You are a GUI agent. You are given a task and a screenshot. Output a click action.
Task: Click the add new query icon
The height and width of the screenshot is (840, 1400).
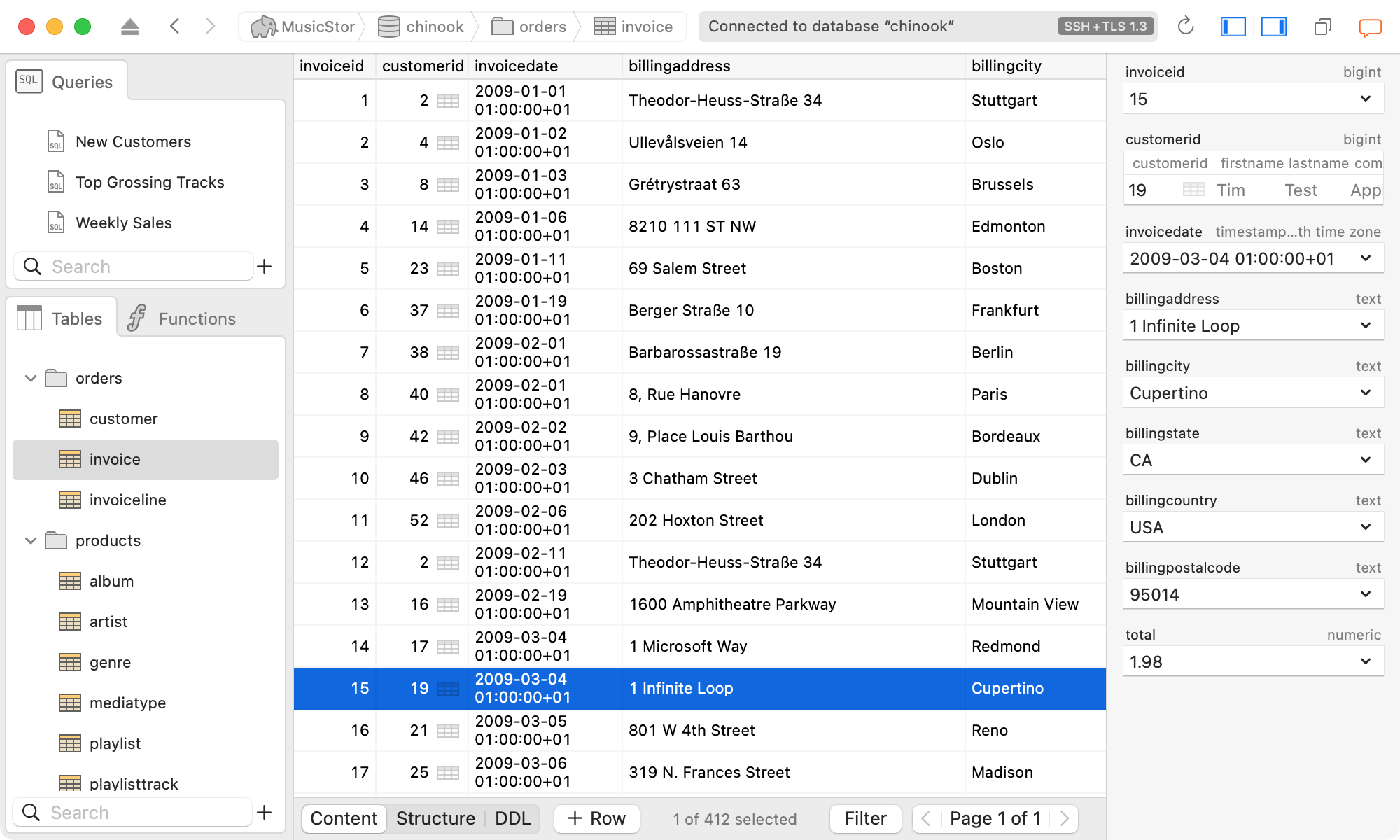tap(266, 266)
